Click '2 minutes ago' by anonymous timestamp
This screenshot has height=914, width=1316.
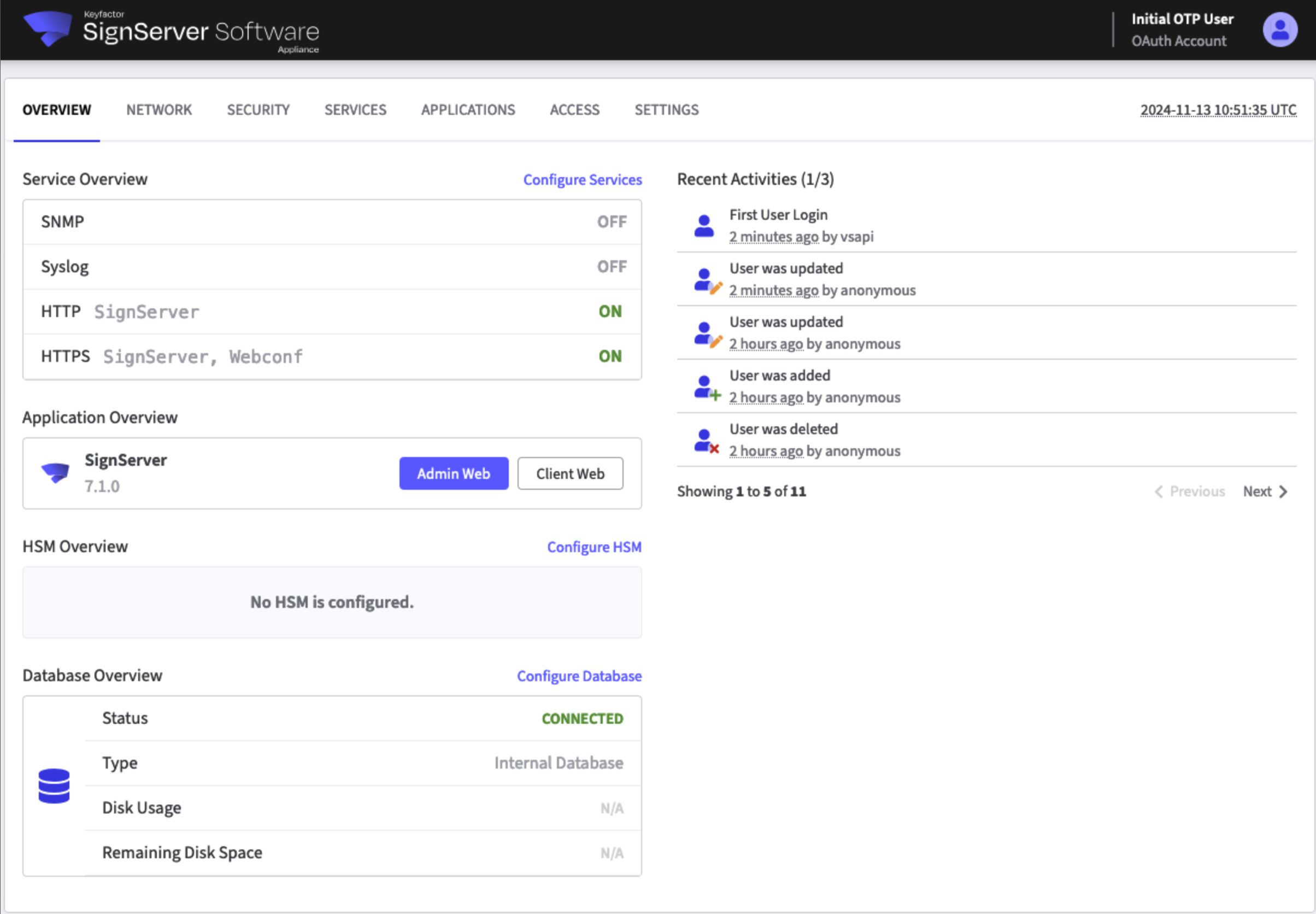(x=774, y=290)
